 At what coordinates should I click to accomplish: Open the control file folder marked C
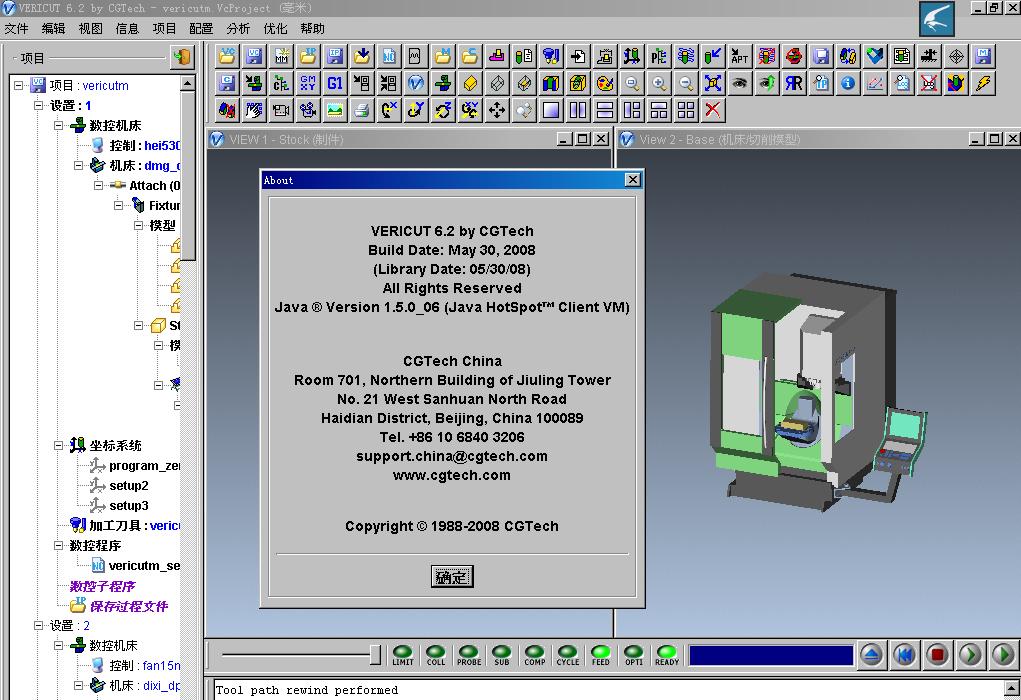[470, 56]
